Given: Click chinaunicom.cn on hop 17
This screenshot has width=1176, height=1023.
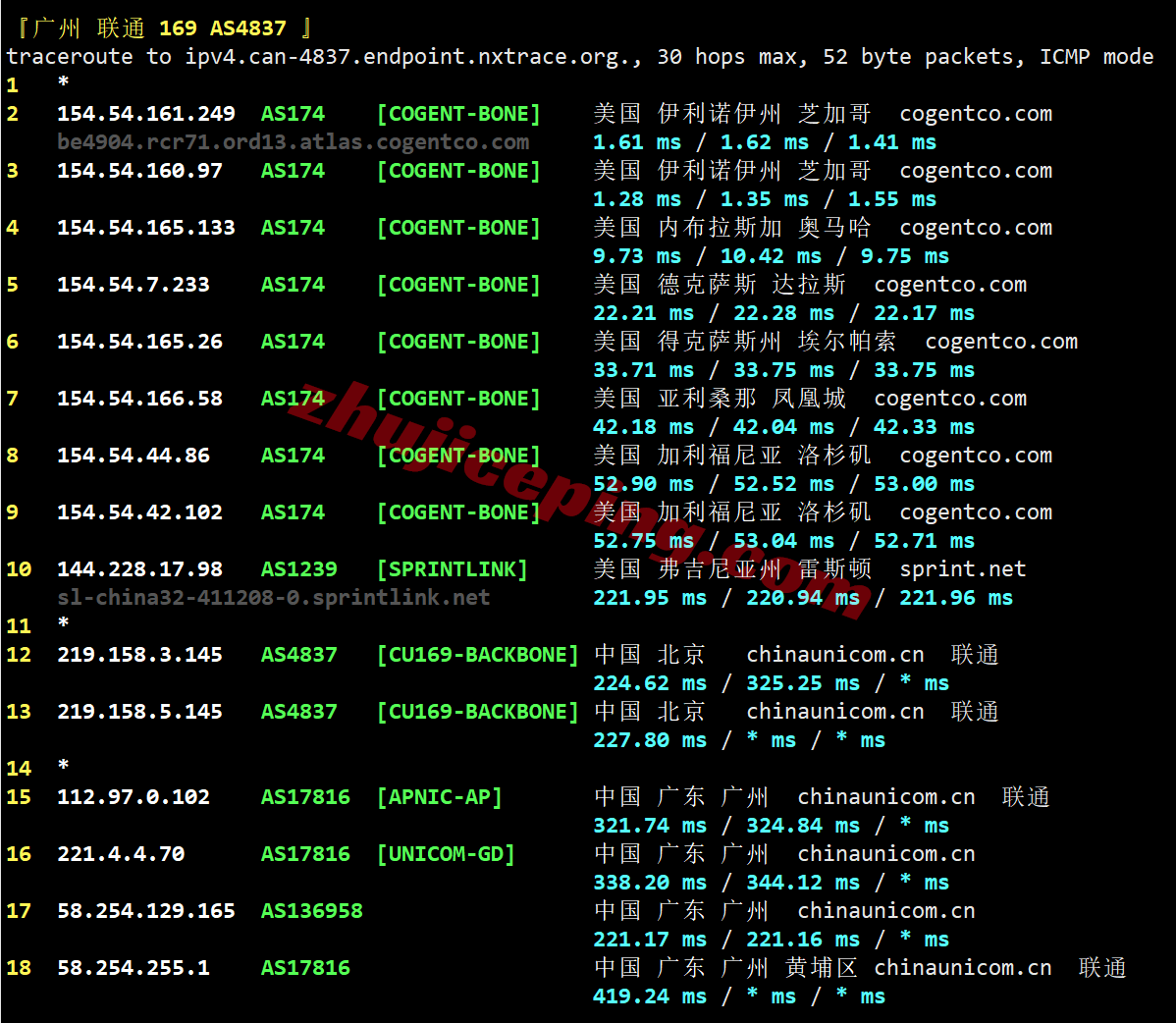Looking at the screenshot, I should (x=886, y=911).
